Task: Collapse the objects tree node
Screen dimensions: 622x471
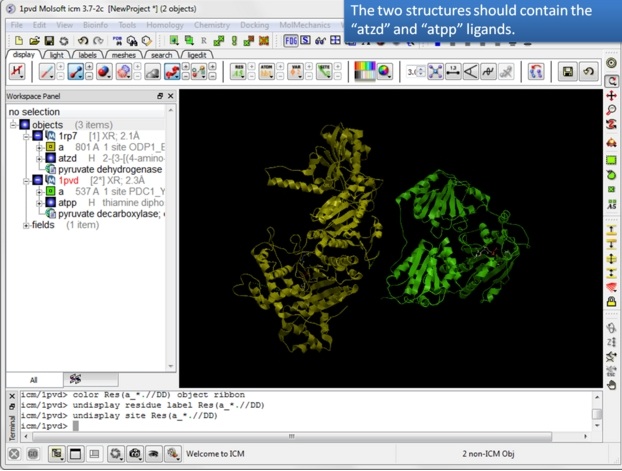Action: (x=14, y=124)
